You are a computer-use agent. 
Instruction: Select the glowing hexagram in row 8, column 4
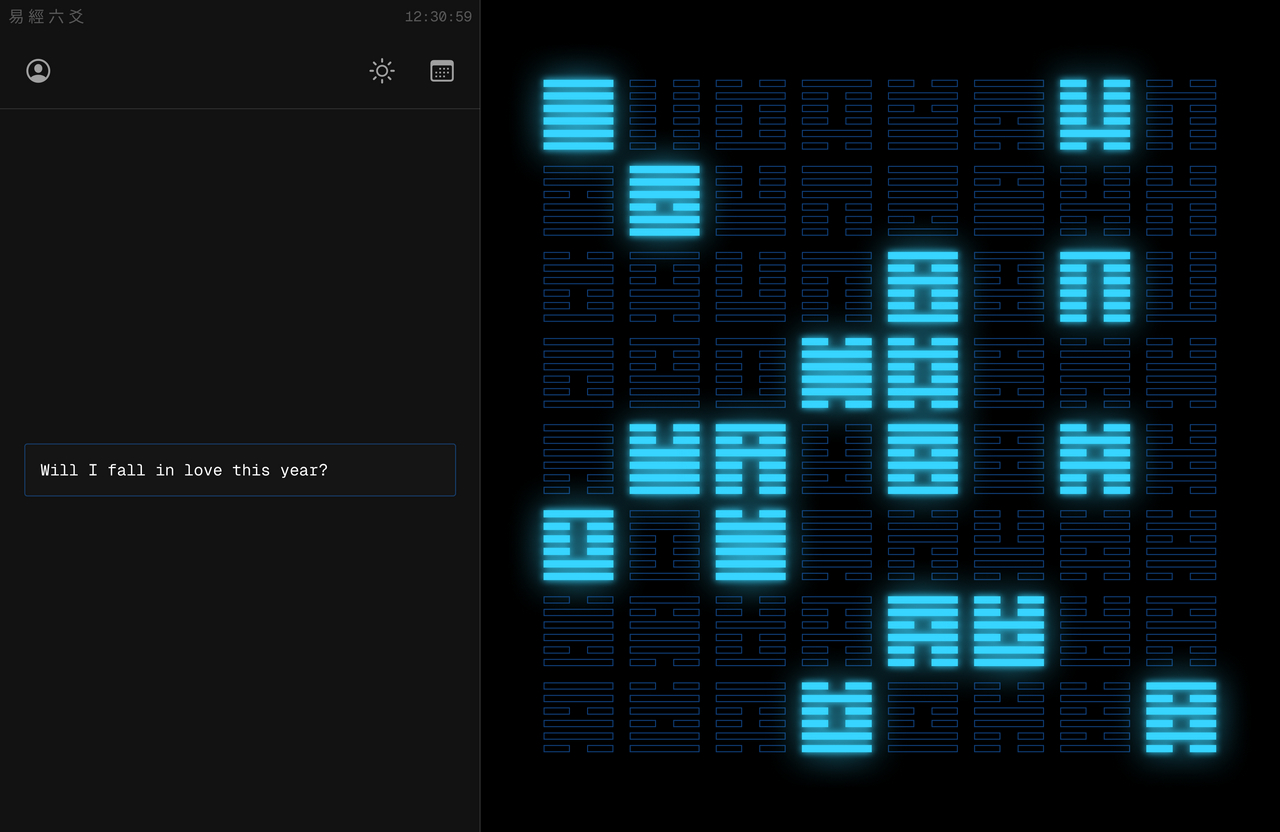tap(837, 717)
